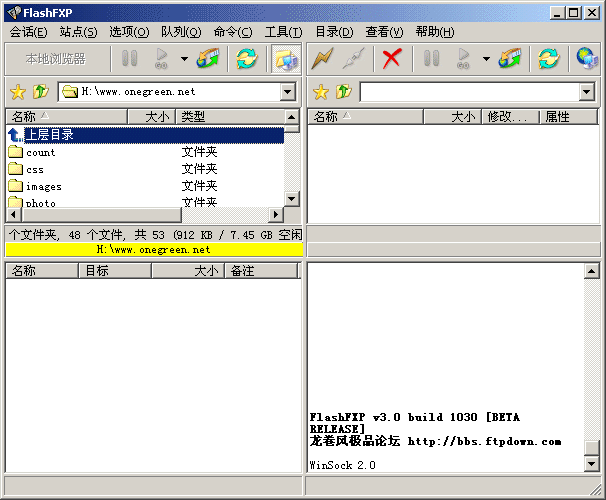Click the left pane pause transfer icon
Screen dimensions: 606x500
pos(129,59)
